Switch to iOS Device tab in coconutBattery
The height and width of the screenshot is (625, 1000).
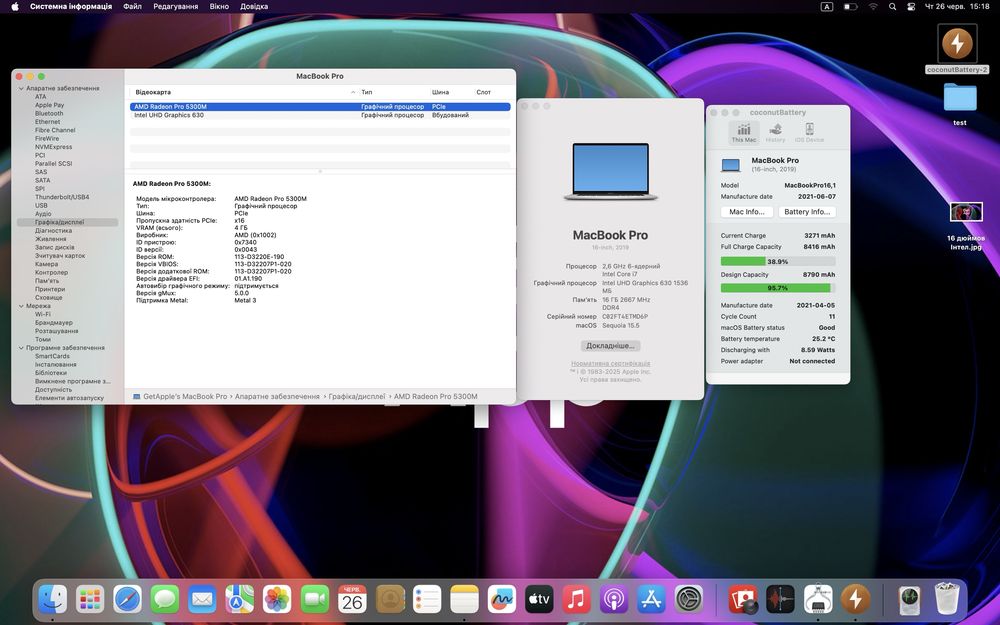tap(809, 133)
